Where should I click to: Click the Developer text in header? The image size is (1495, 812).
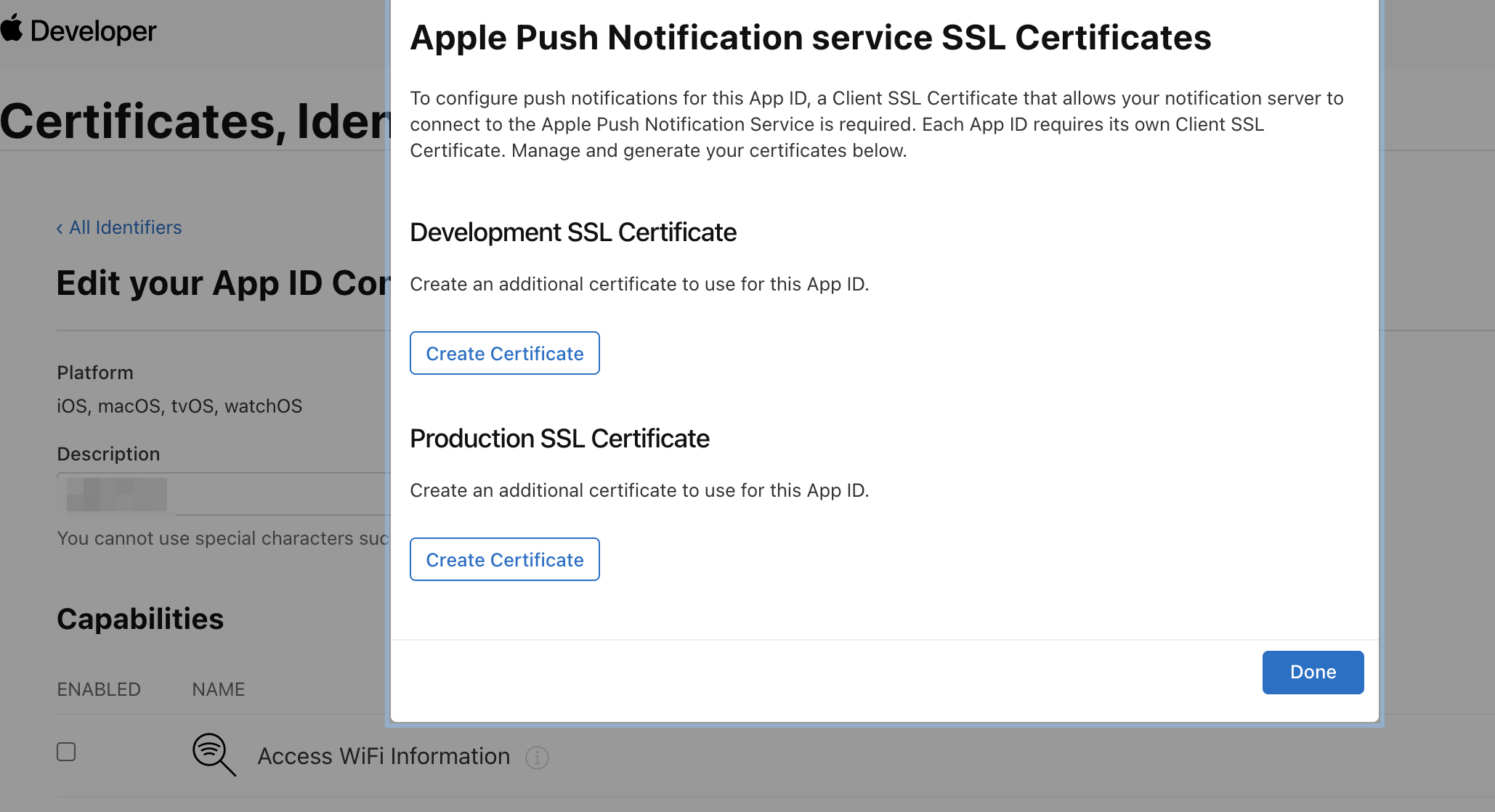click(93, 31)
